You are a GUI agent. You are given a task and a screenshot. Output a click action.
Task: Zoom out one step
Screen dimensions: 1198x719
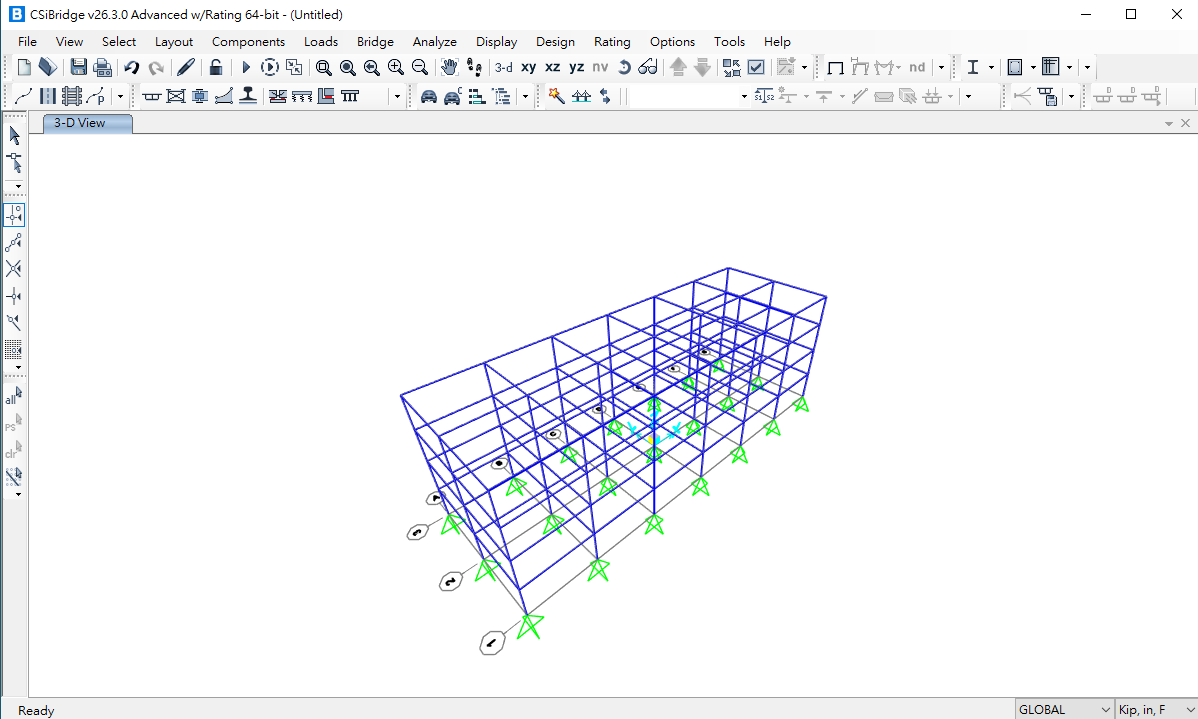[x=419, y=67]
